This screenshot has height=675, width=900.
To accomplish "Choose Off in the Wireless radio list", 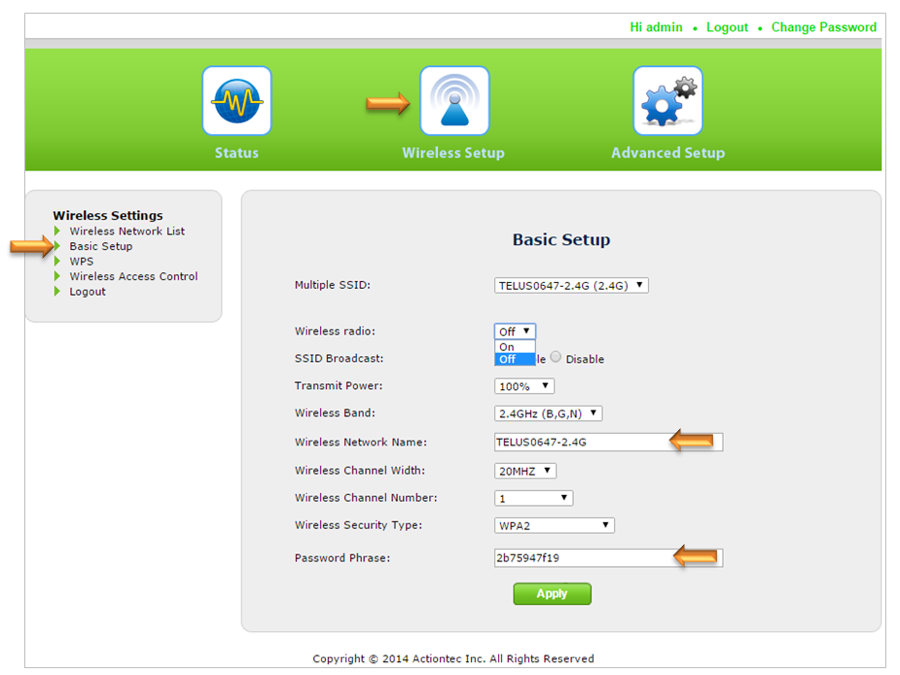I will [514, 359].
